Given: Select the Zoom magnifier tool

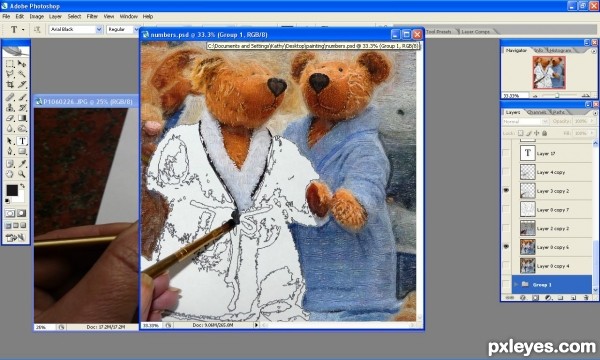Looking at the screenshot, I should coord(22,174).
